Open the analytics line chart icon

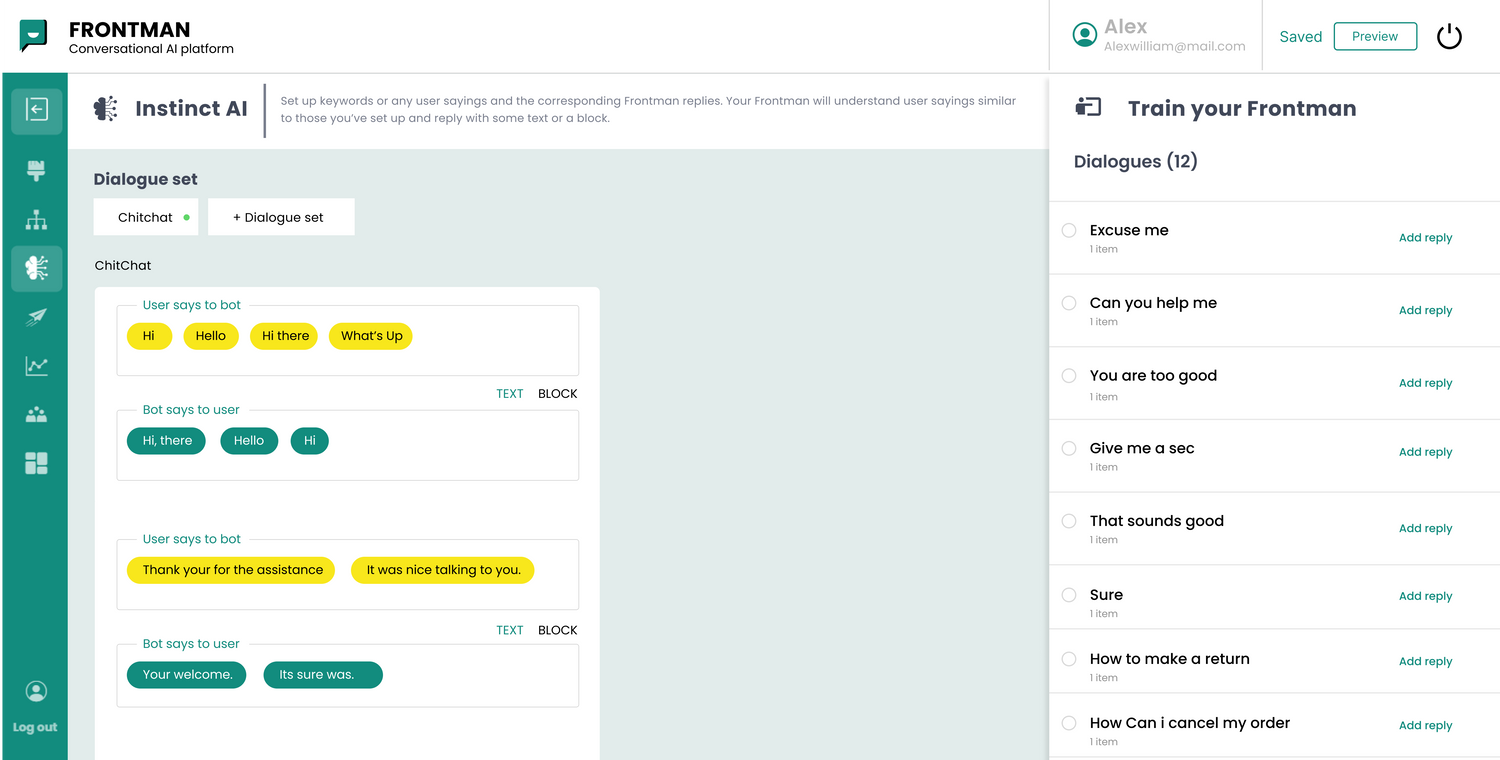pos(36,366)
